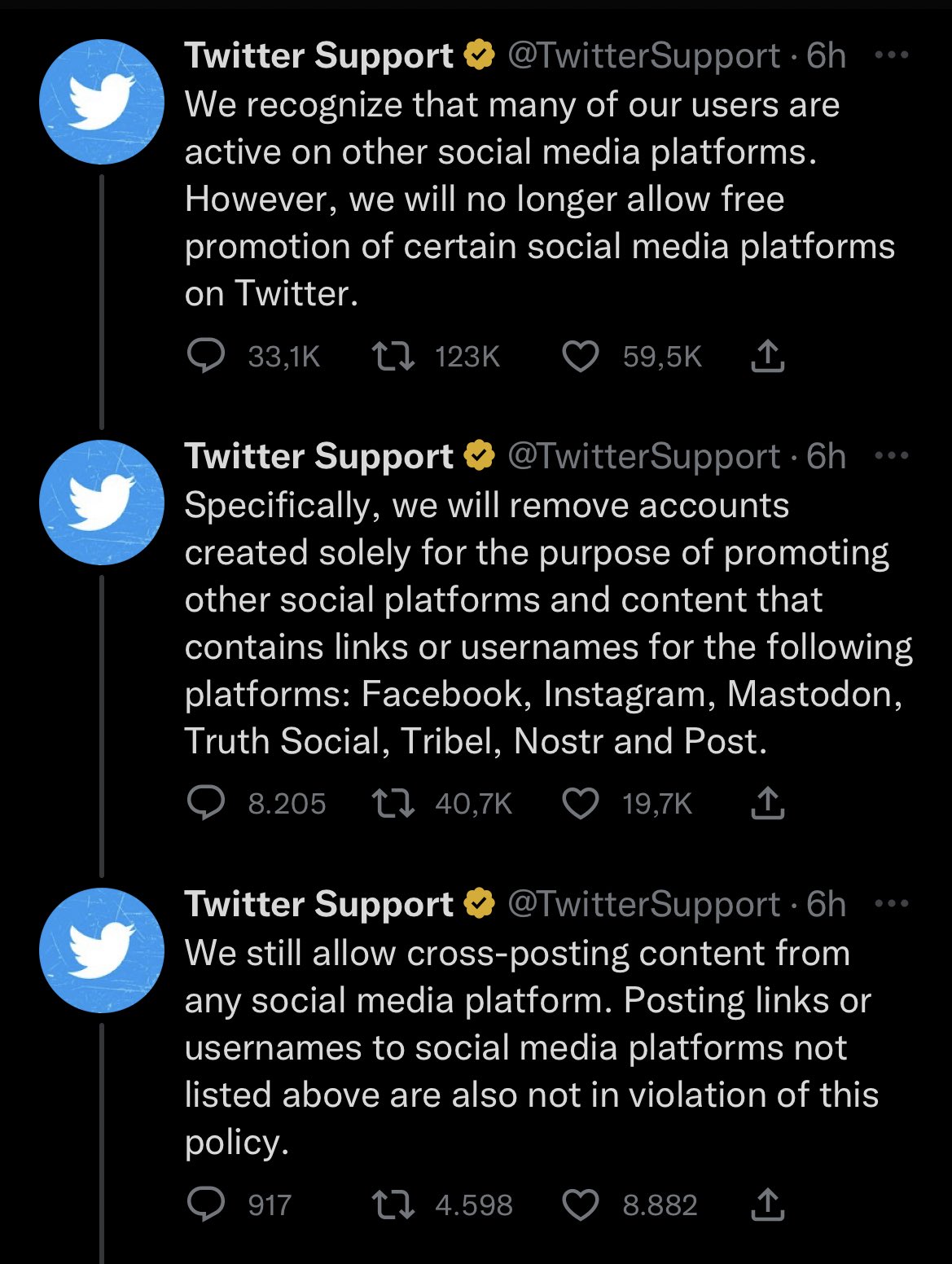The height and width of the screenshot is (1264, 952).
Task: Like the first tweet with 59,5K likes
Action: point(581,354)
